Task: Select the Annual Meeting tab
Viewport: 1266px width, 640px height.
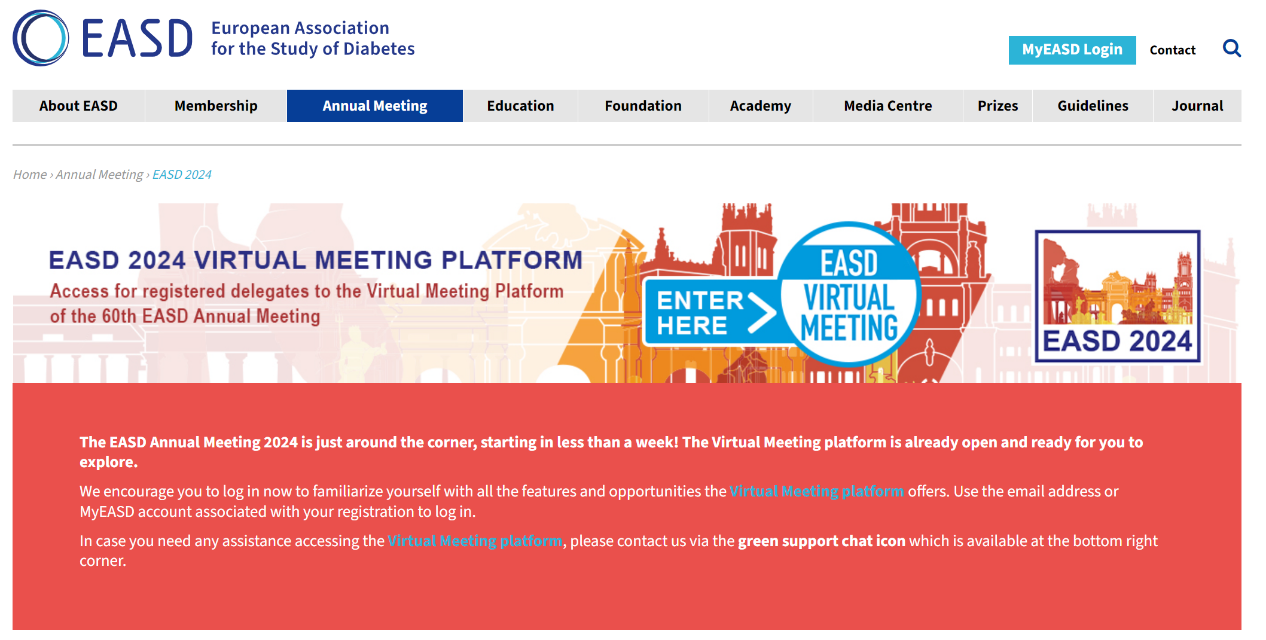Action: pos(374,106)
